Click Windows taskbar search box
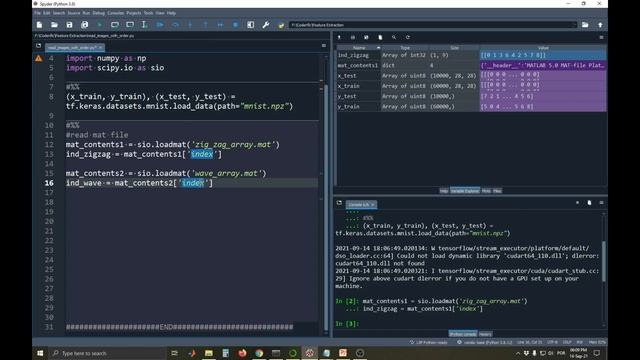Image resolution: width=640 pixels, height=360 pixels. click(x=107, y=353)
